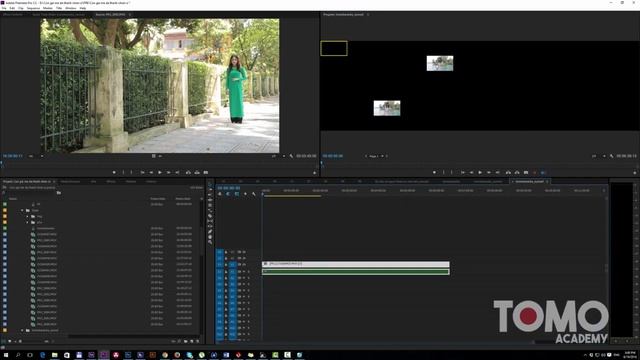Switch to the Effects tab in Project panel

tap(111, 181)
